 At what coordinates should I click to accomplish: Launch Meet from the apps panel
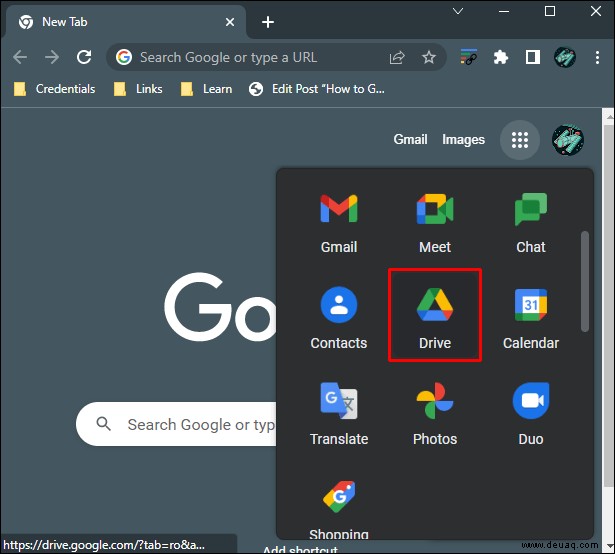pyautogui.click(x=435, y=223)
